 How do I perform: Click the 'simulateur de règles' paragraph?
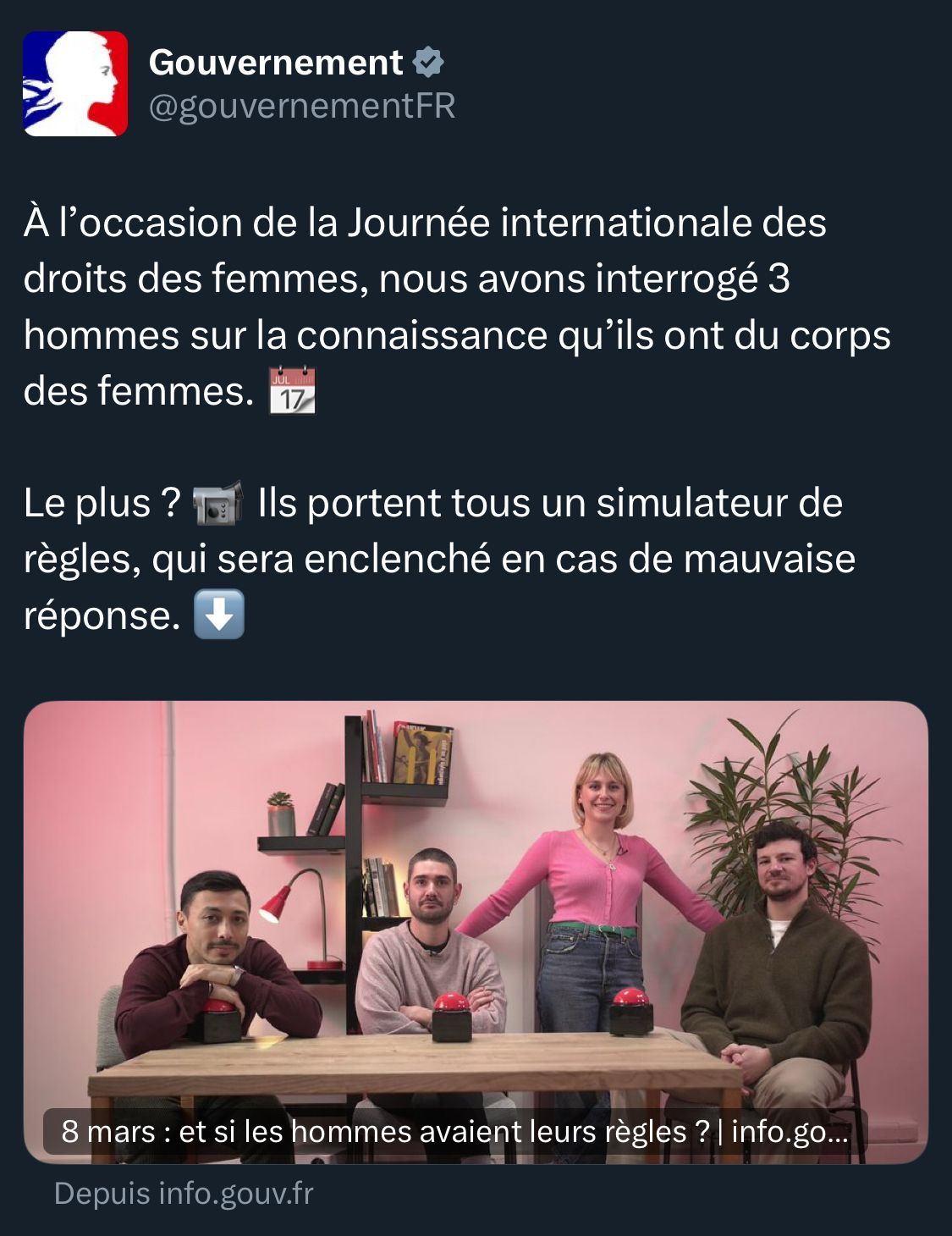(440, 559)
